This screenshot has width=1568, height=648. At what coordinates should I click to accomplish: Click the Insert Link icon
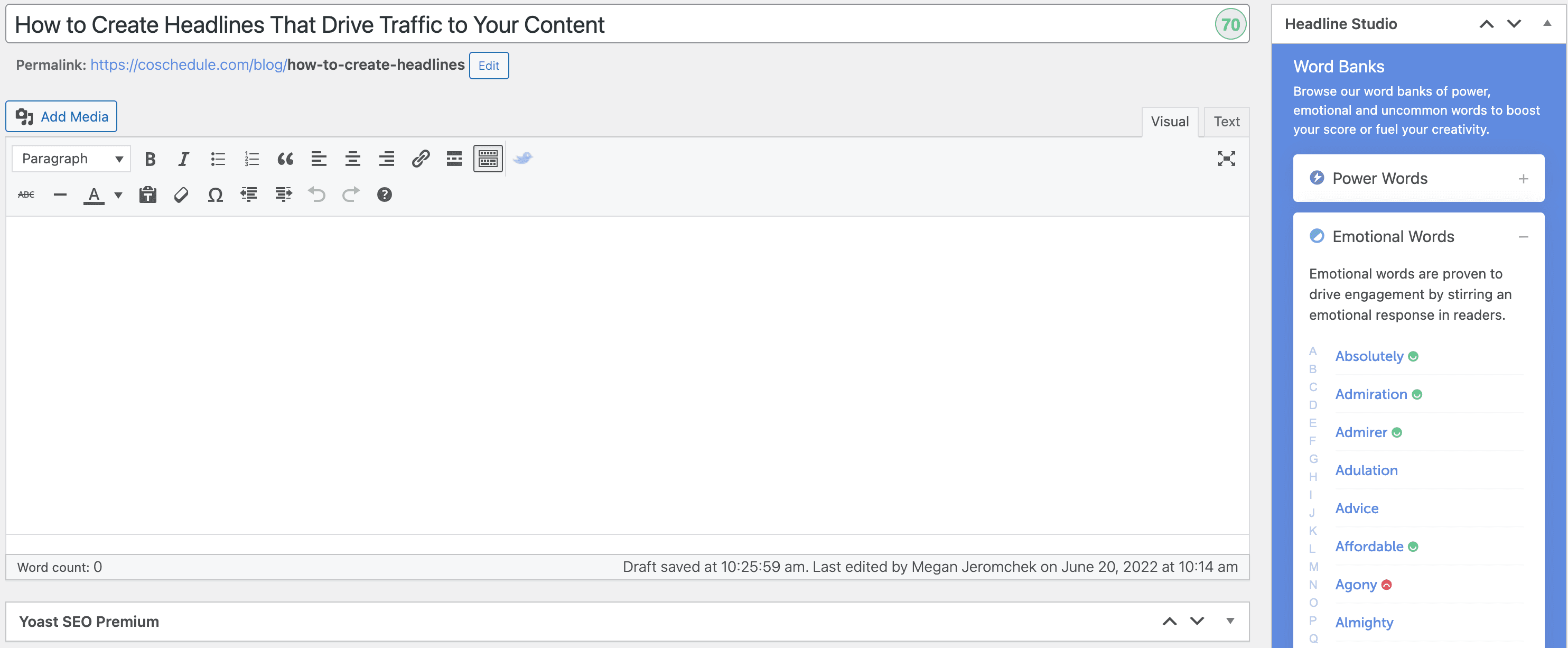click(x=420, y=158)
